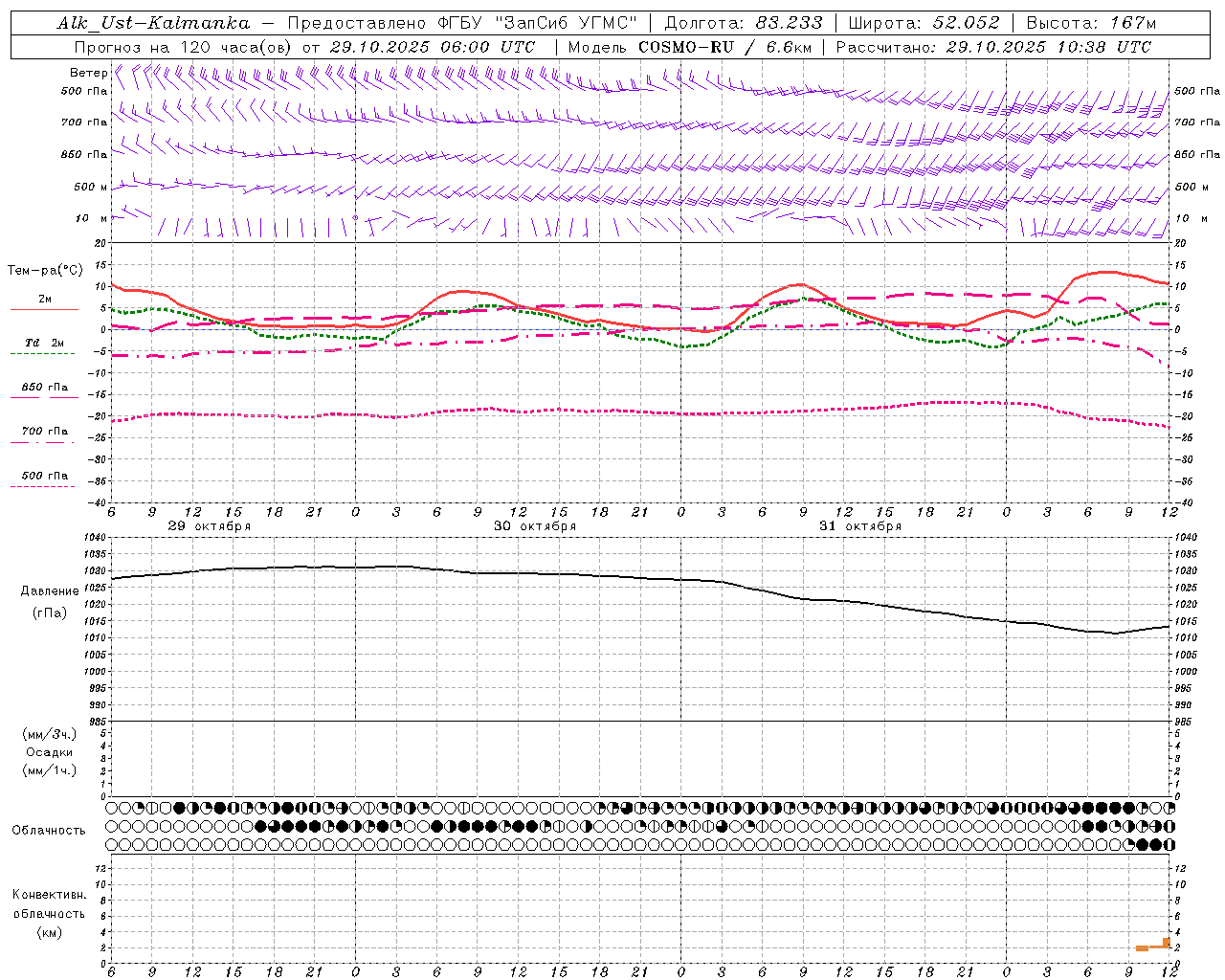Click the (мм/1ч.) precipitation unit label
1225x980 pixels.
click(50, 770)
